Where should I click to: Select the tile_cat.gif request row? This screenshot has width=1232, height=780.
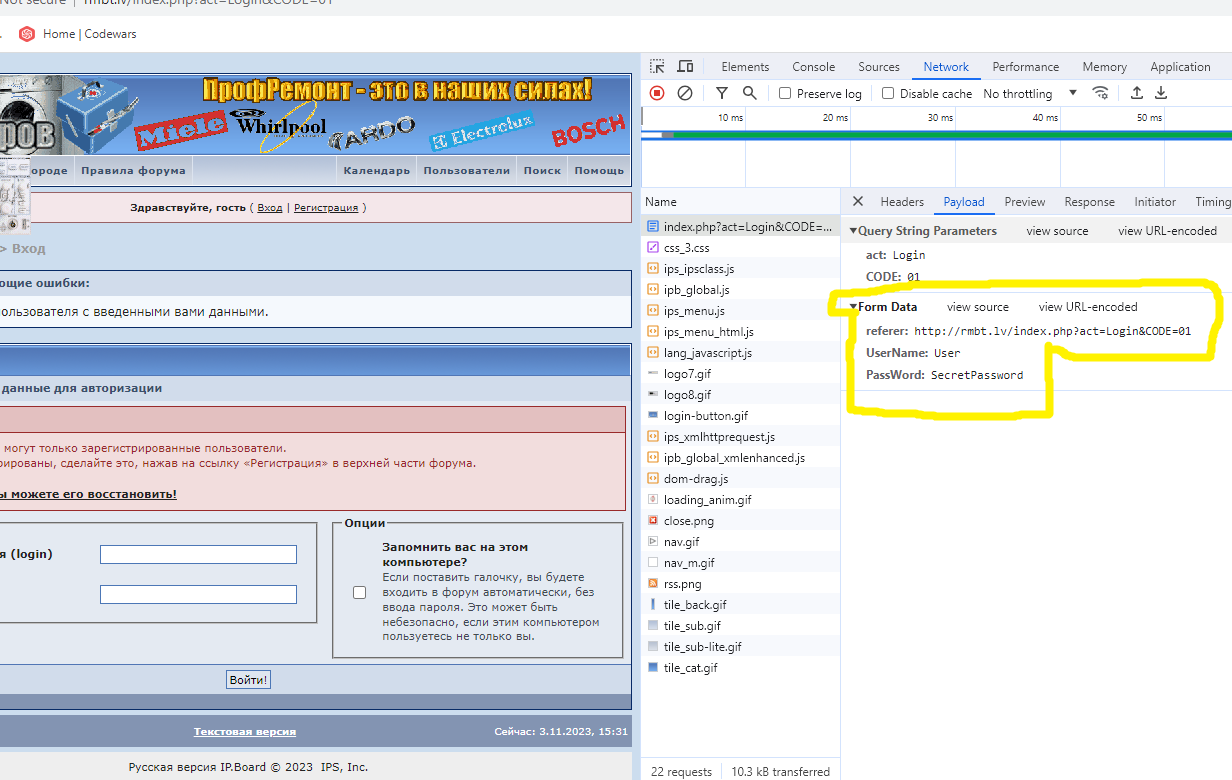tap(740, 668)
